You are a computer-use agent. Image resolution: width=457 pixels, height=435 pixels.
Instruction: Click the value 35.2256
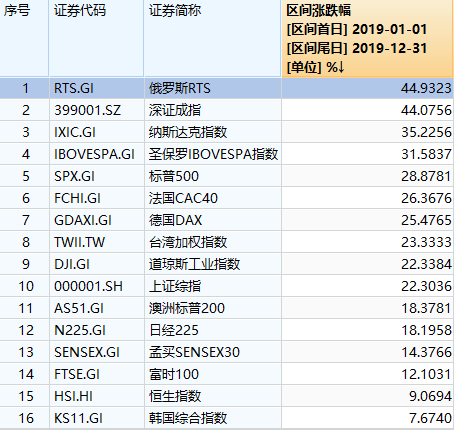coord(426,132)
